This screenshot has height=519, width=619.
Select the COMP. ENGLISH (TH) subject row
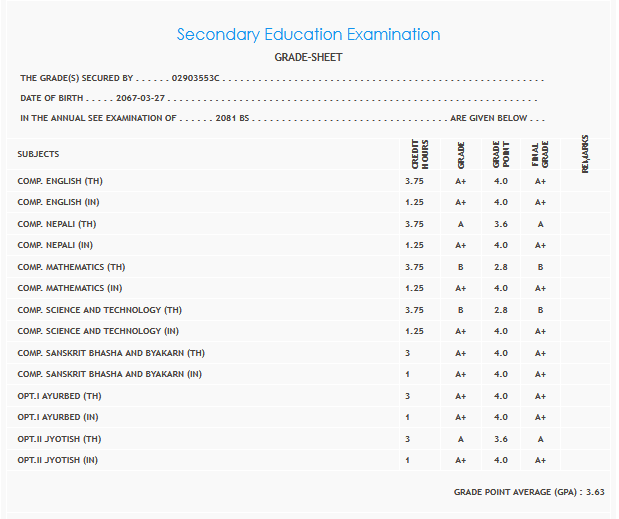coord(60,181)
